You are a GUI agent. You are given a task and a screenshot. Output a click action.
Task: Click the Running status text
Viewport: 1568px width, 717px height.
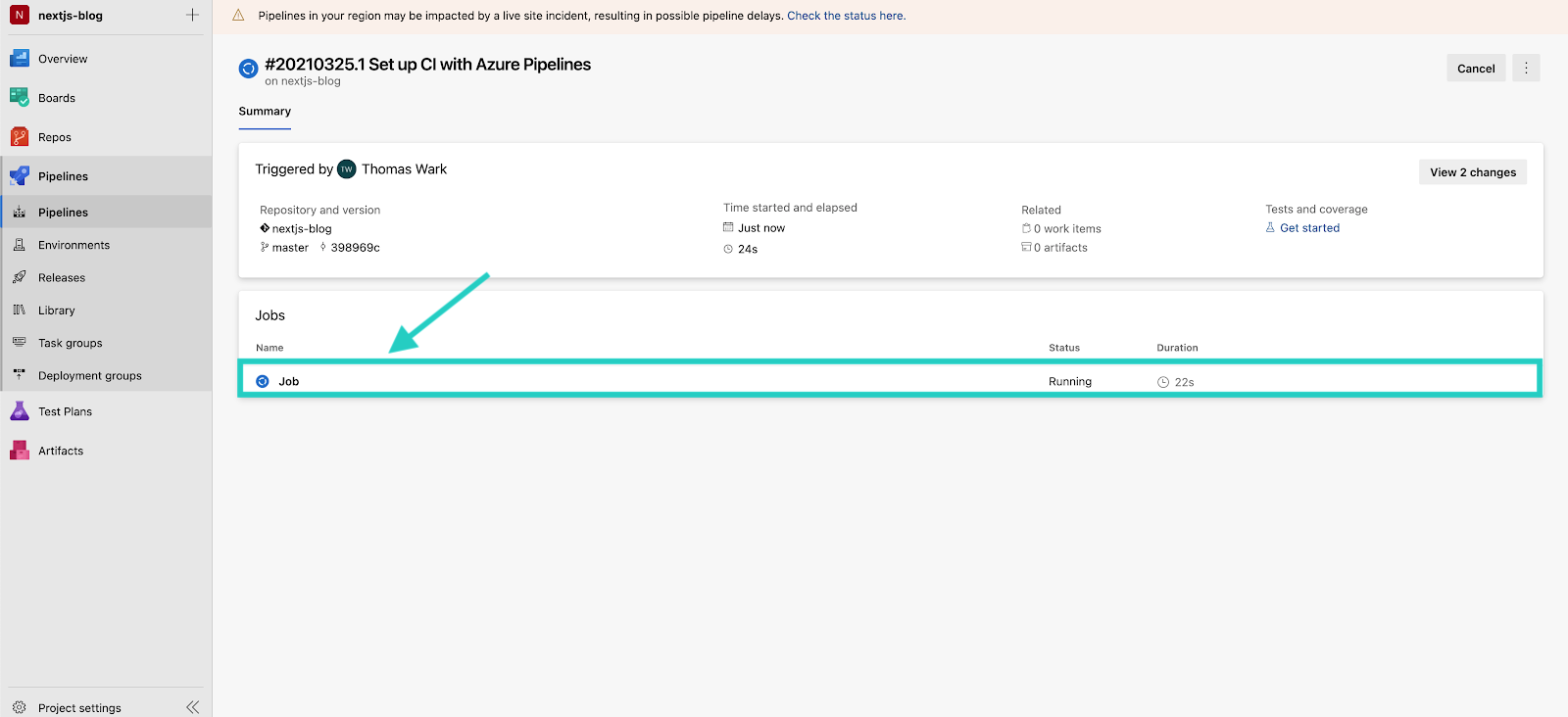[1070, 382]
